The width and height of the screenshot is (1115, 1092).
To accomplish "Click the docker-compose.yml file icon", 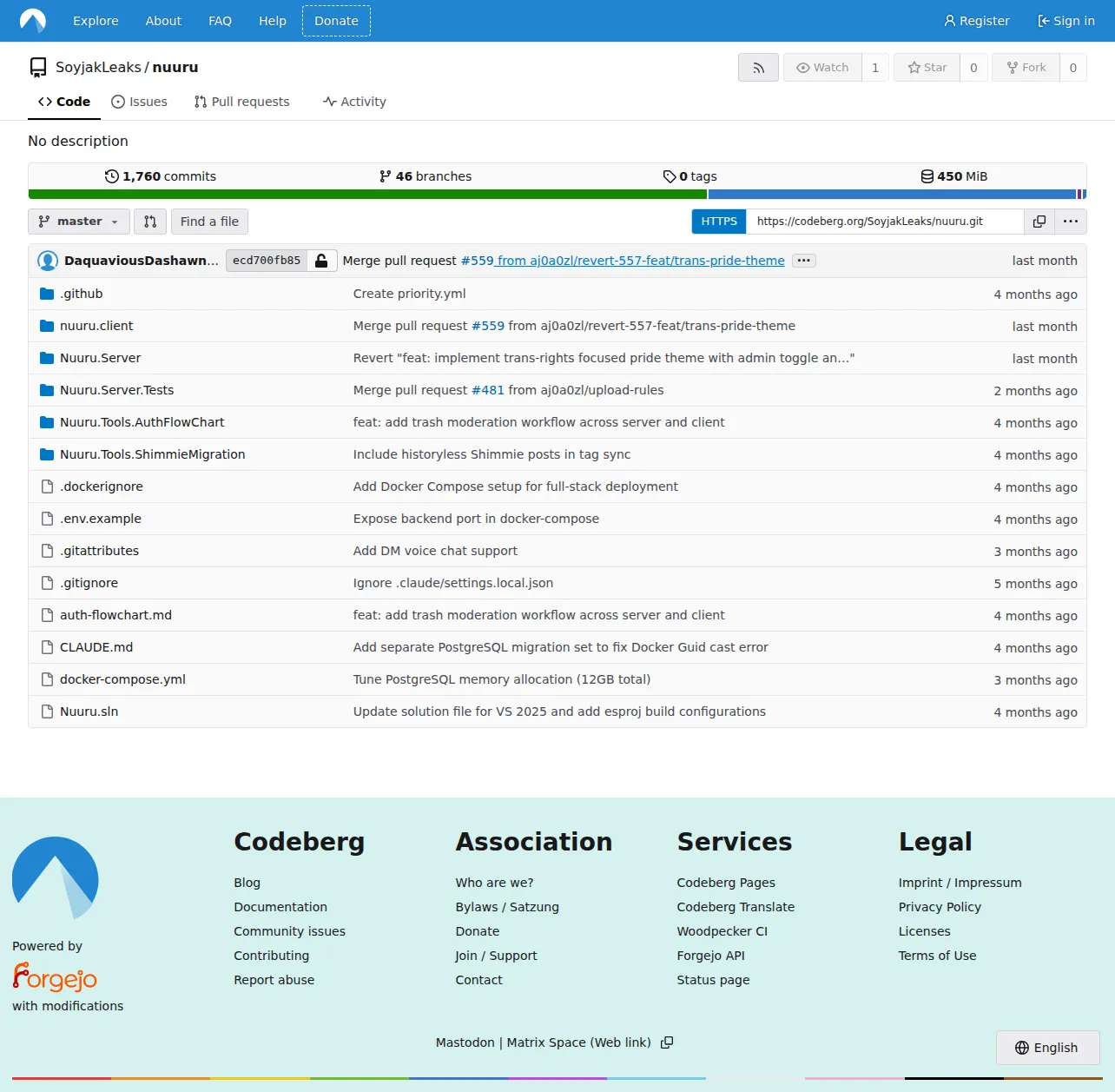I will click(x=48, y=679).
